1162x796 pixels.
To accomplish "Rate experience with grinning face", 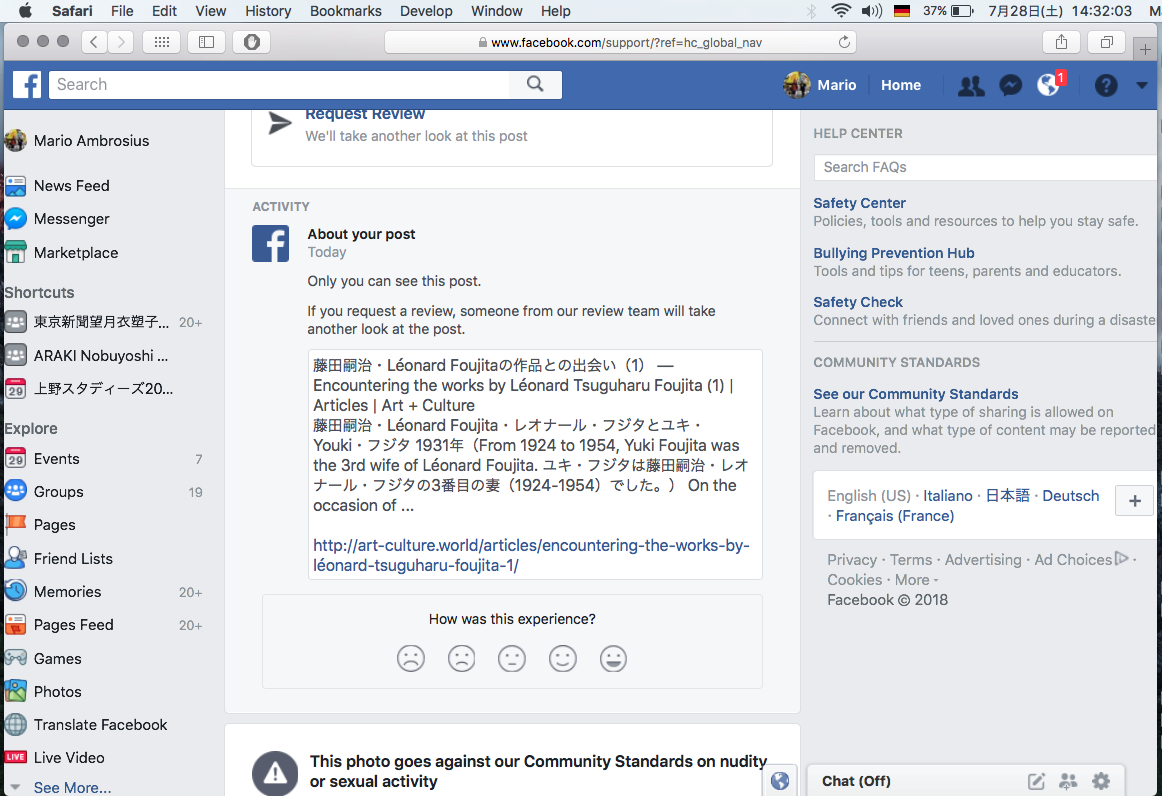I will coord(613,659).
